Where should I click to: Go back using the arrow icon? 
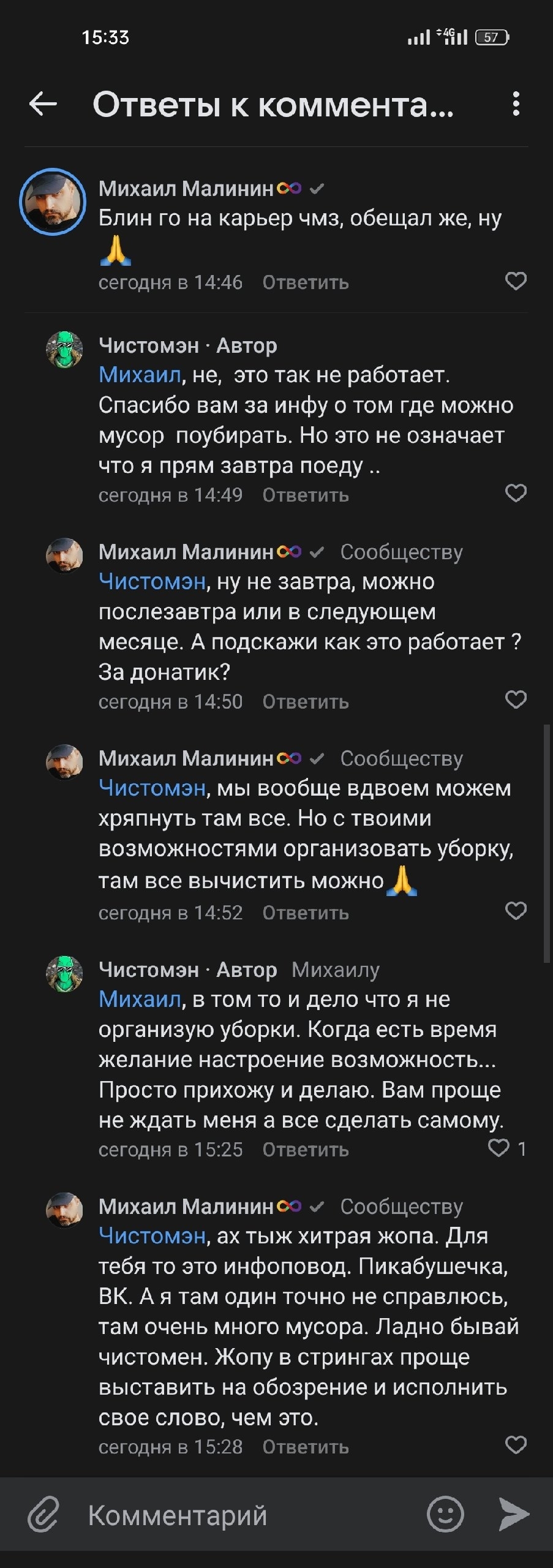point(43,104)
